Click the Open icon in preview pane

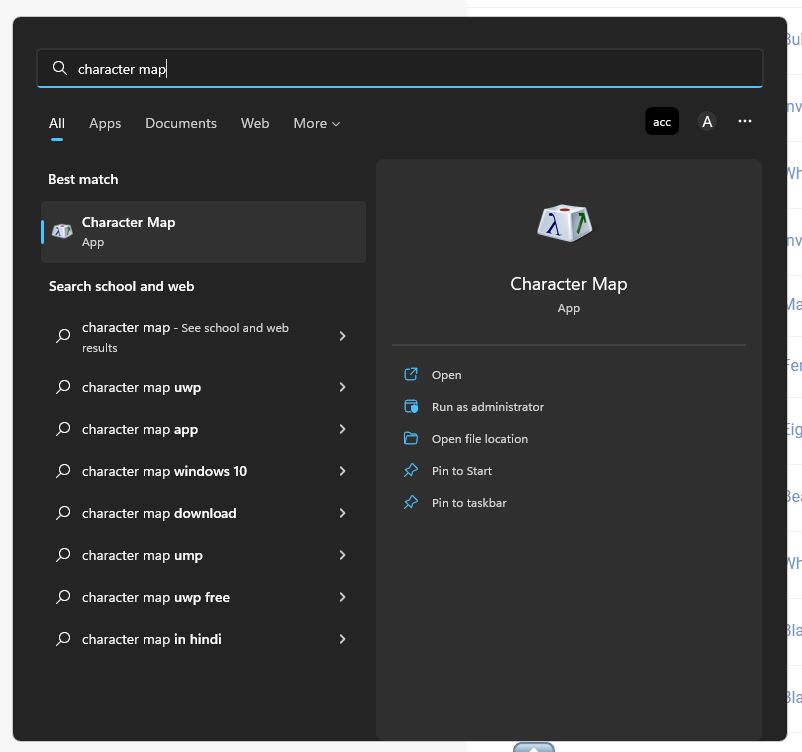pyautogui.click(x=411, y=374)
